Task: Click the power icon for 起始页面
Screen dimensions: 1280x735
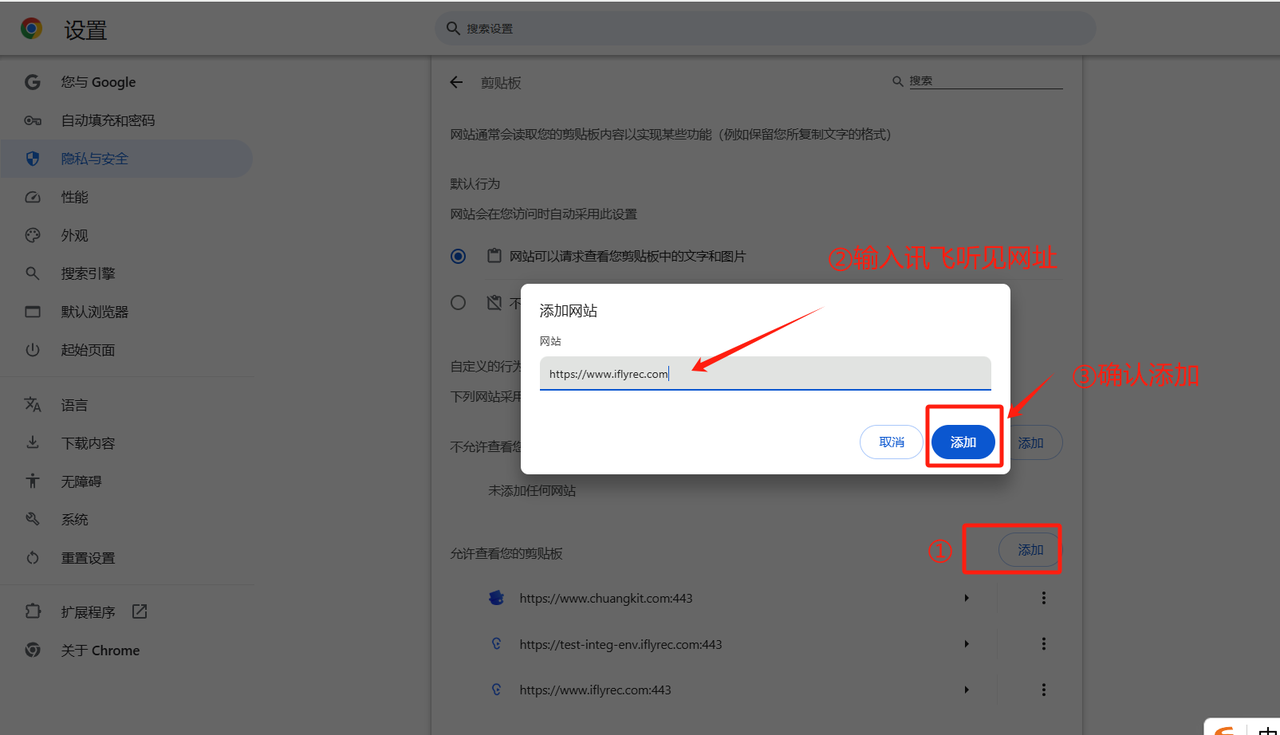Action: pos(33,350)
